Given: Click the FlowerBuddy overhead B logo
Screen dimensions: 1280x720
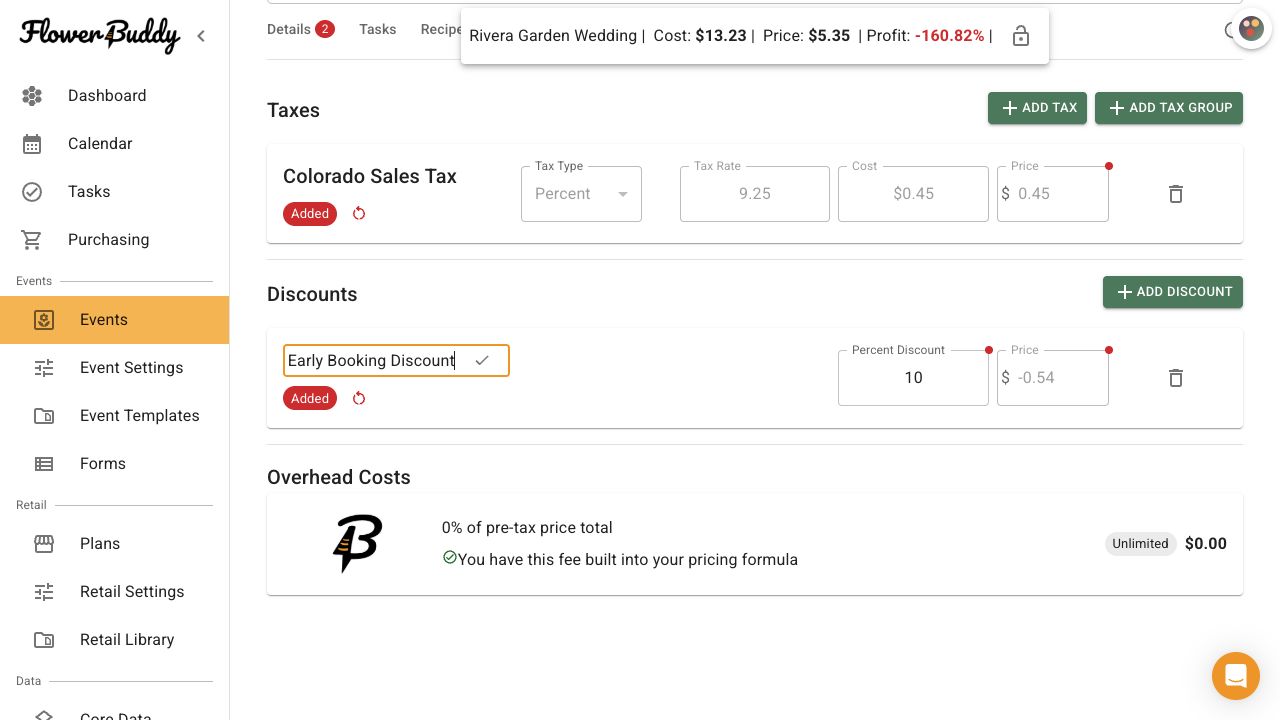Looking at the screenshot, I should (x=357, y=544).
